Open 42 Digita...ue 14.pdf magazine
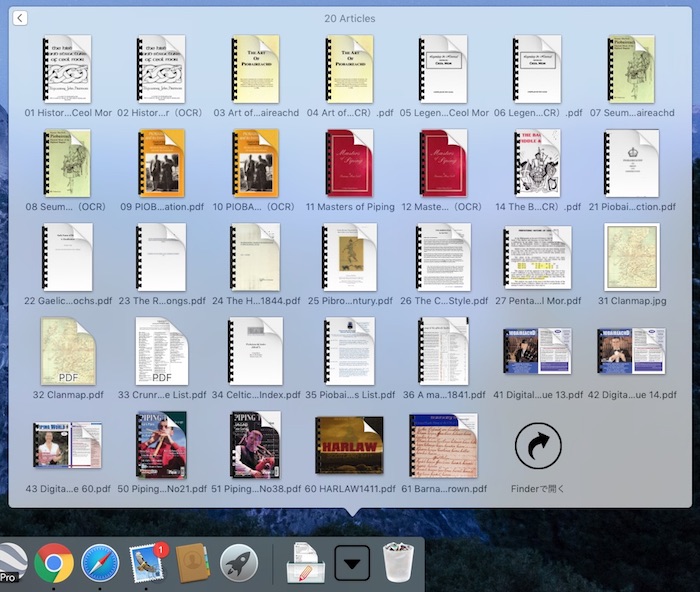This screenshot has height=592, width=700. pos(631,351)
